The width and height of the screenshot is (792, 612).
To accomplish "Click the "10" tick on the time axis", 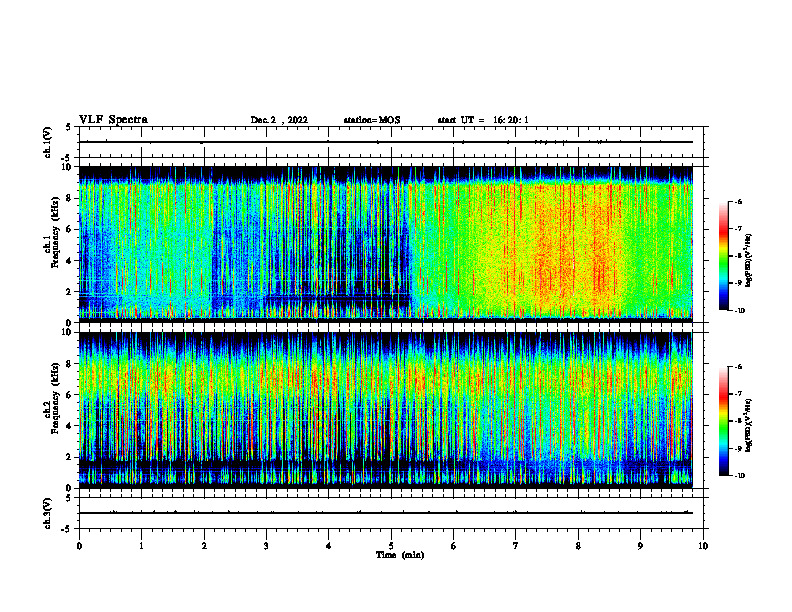I will click(703, 546).
